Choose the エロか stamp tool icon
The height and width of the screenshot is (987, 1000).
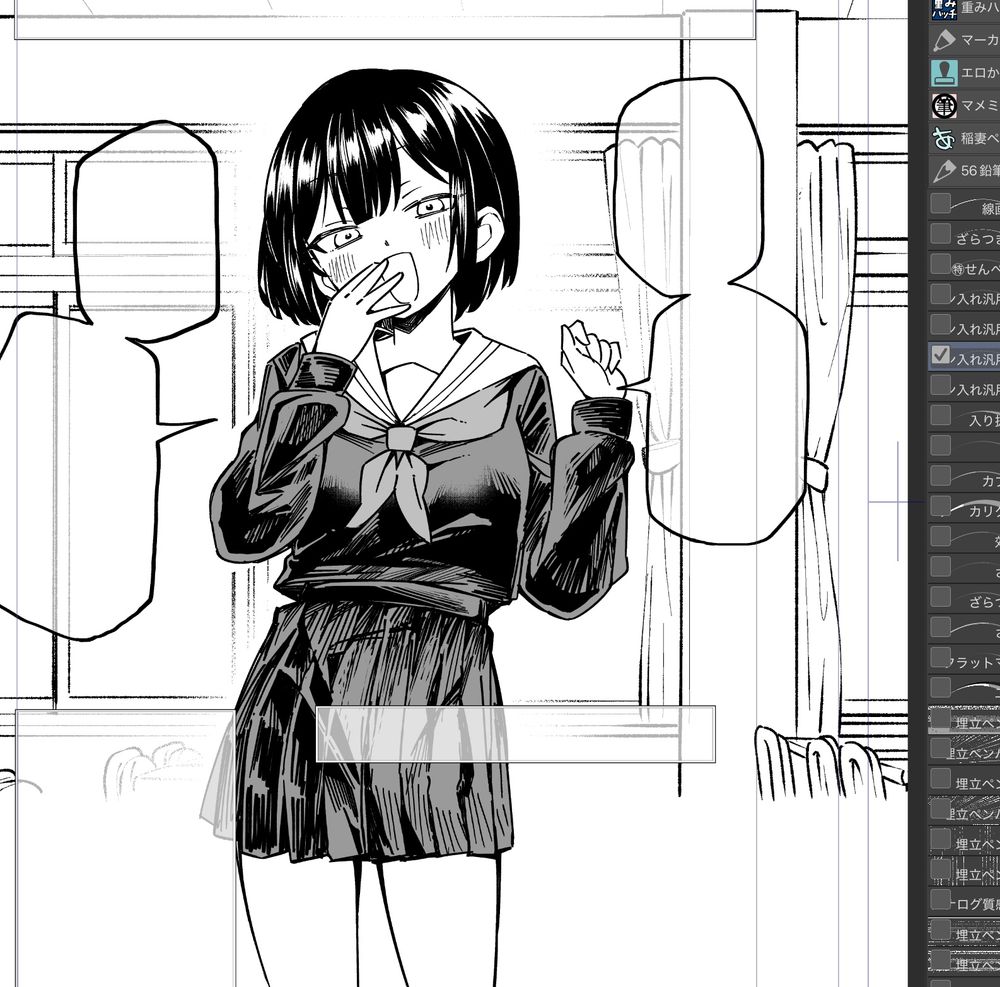point(944,73)
